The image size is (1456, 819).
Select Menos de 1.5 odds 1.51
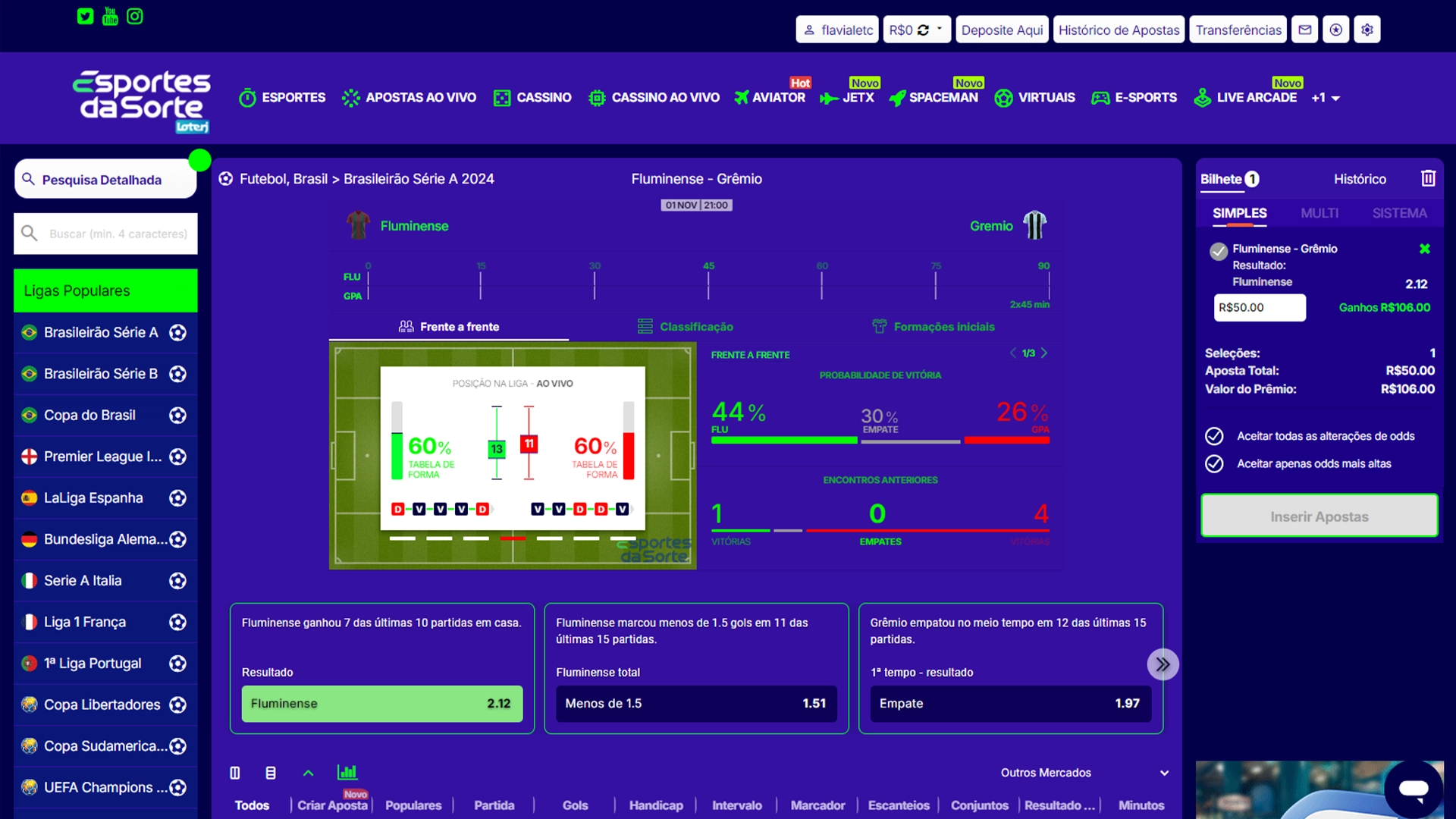coord(696,704)
